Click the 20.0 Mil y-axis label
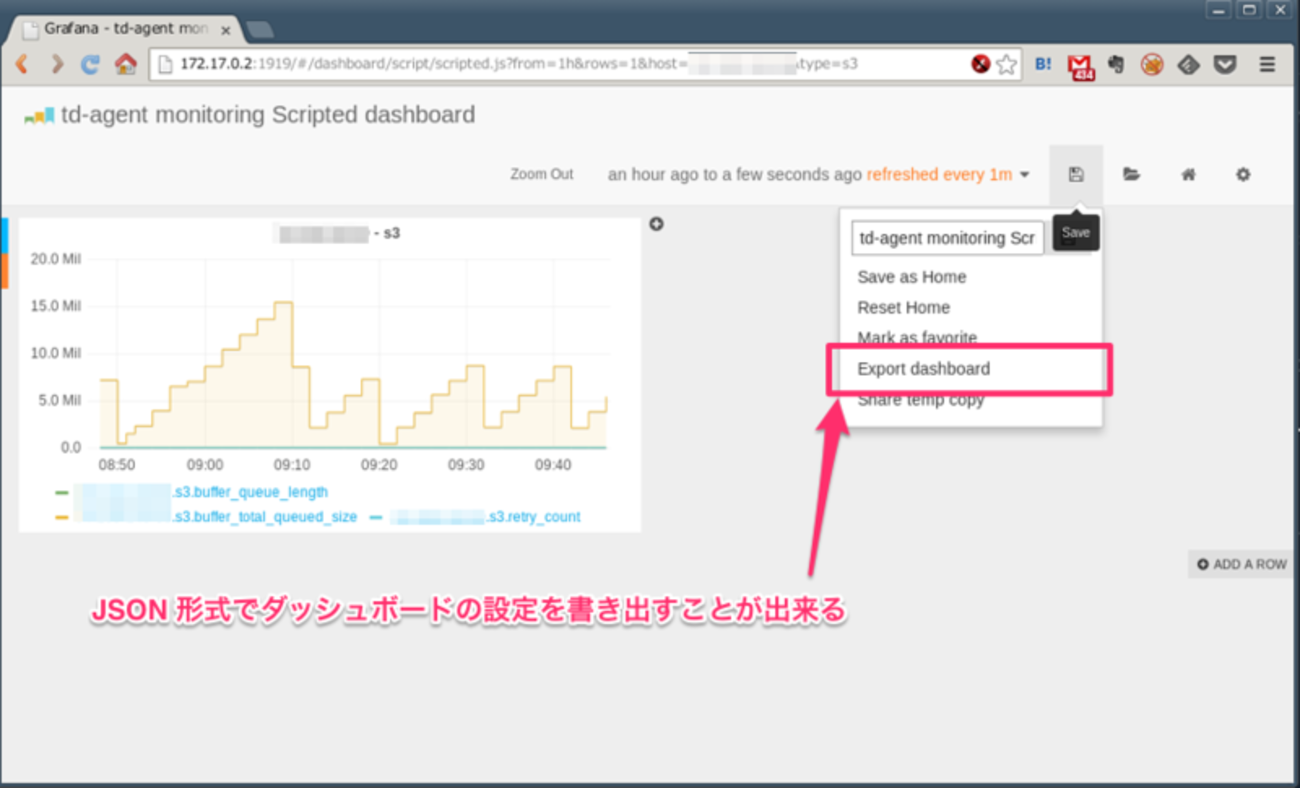Screen dimensions: 1300x788 coord(56,258)
